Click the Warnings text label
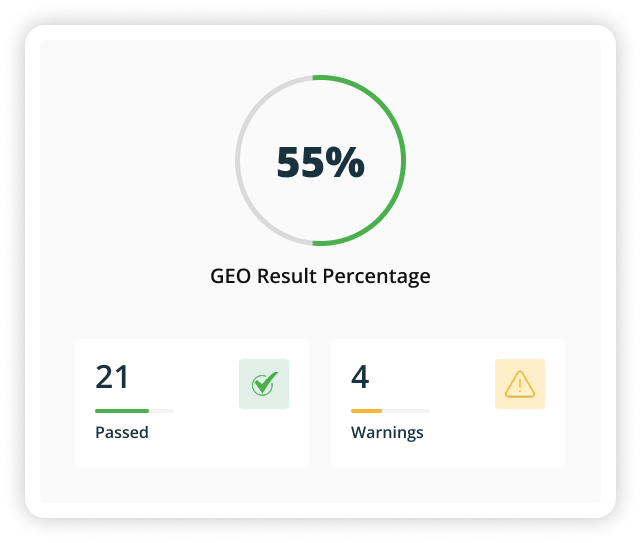The image size is (641, 543). tap(387, 433)
